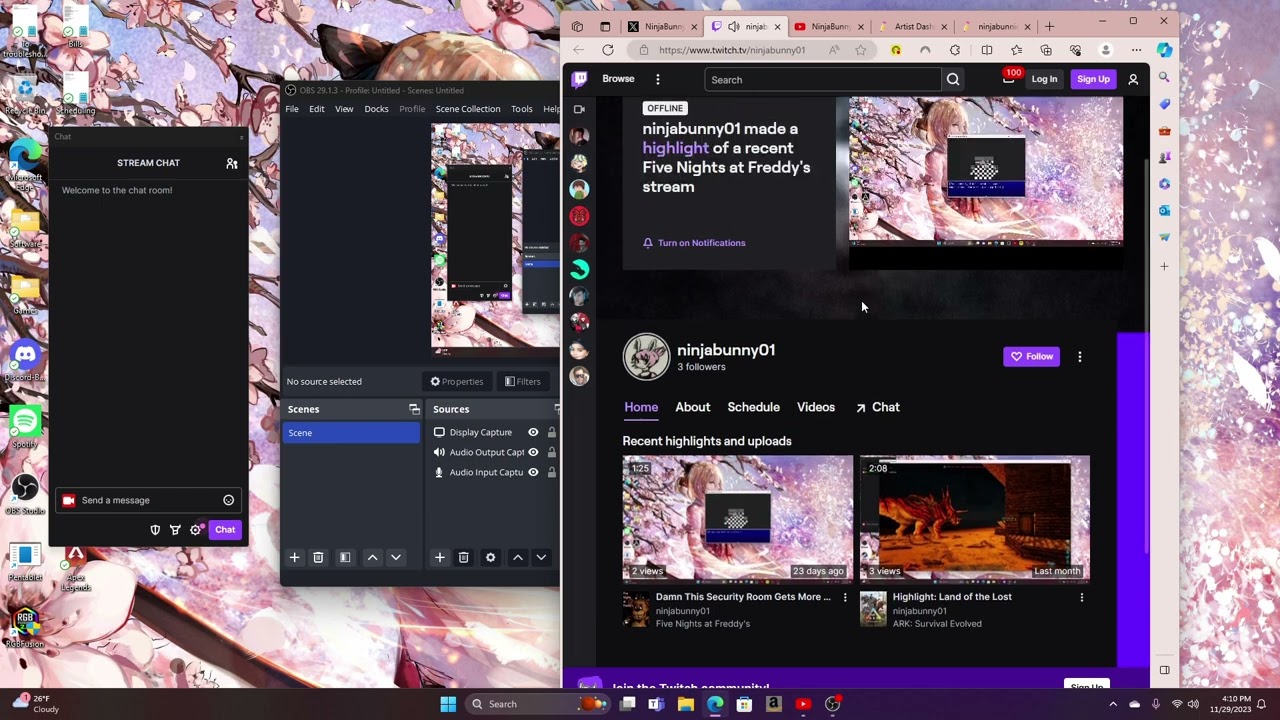The image size is (1280, 720).
Task: Open Edge Copilot sidebar icon
Action: coord(1164,50)
